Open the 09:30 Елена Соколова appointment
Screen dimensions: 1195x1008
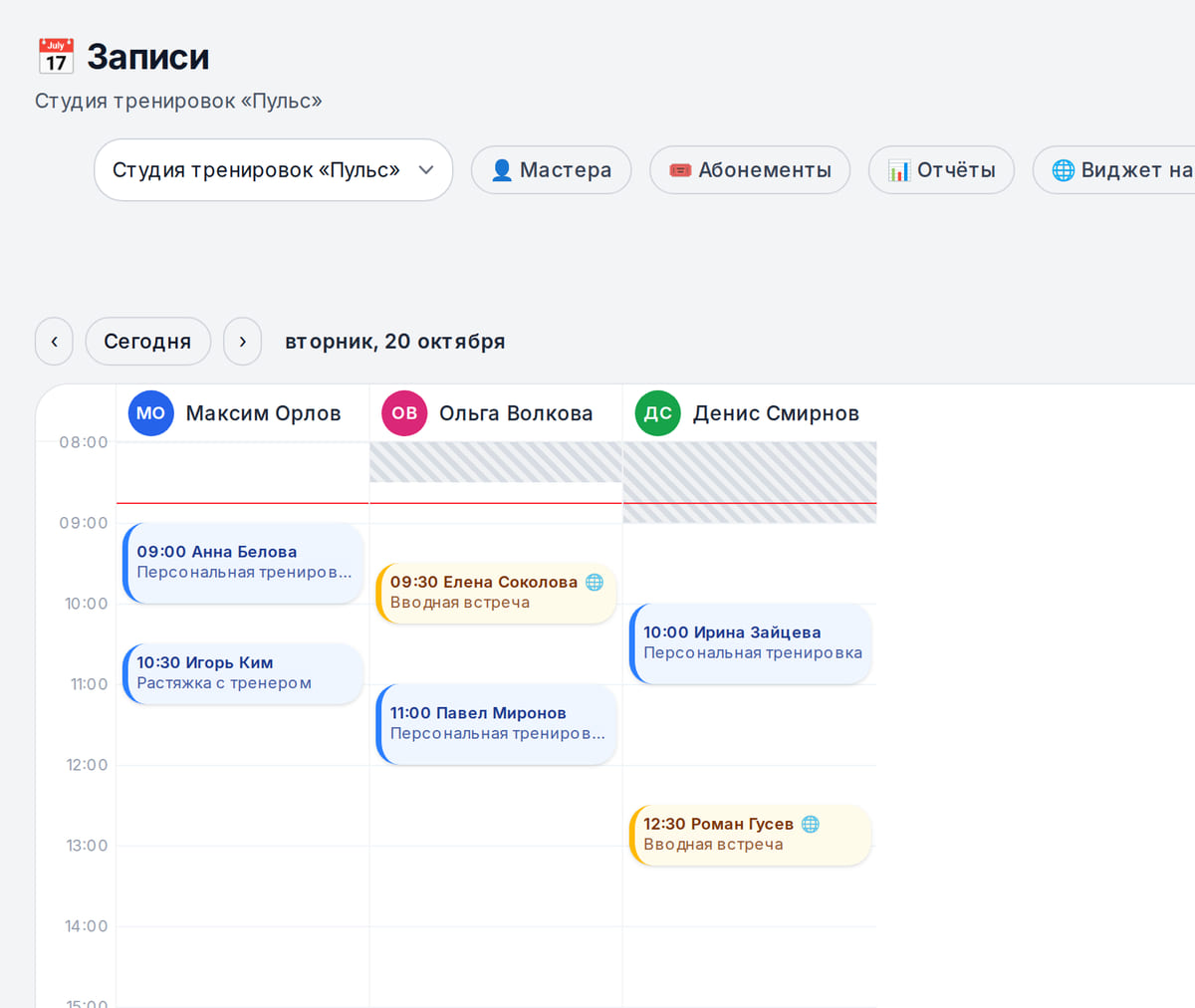496,593
